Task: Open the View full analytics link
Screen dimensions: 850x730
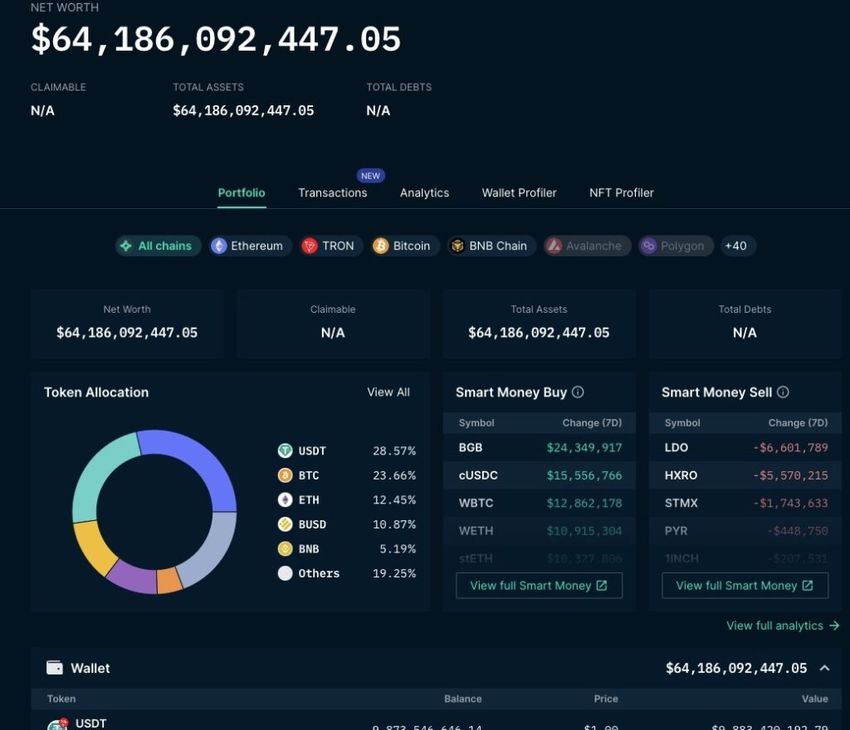Action: pyautogui.click(x=783, y=625)
